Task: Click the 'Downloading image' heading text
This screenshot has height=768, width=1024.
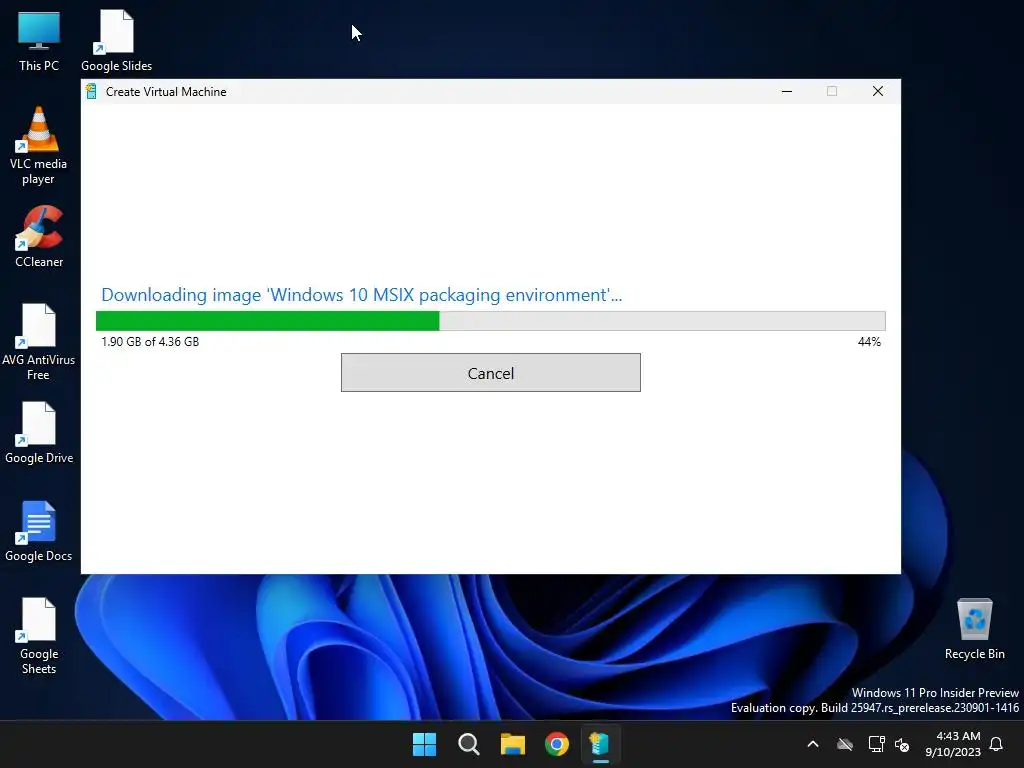Action: point(361,295)
